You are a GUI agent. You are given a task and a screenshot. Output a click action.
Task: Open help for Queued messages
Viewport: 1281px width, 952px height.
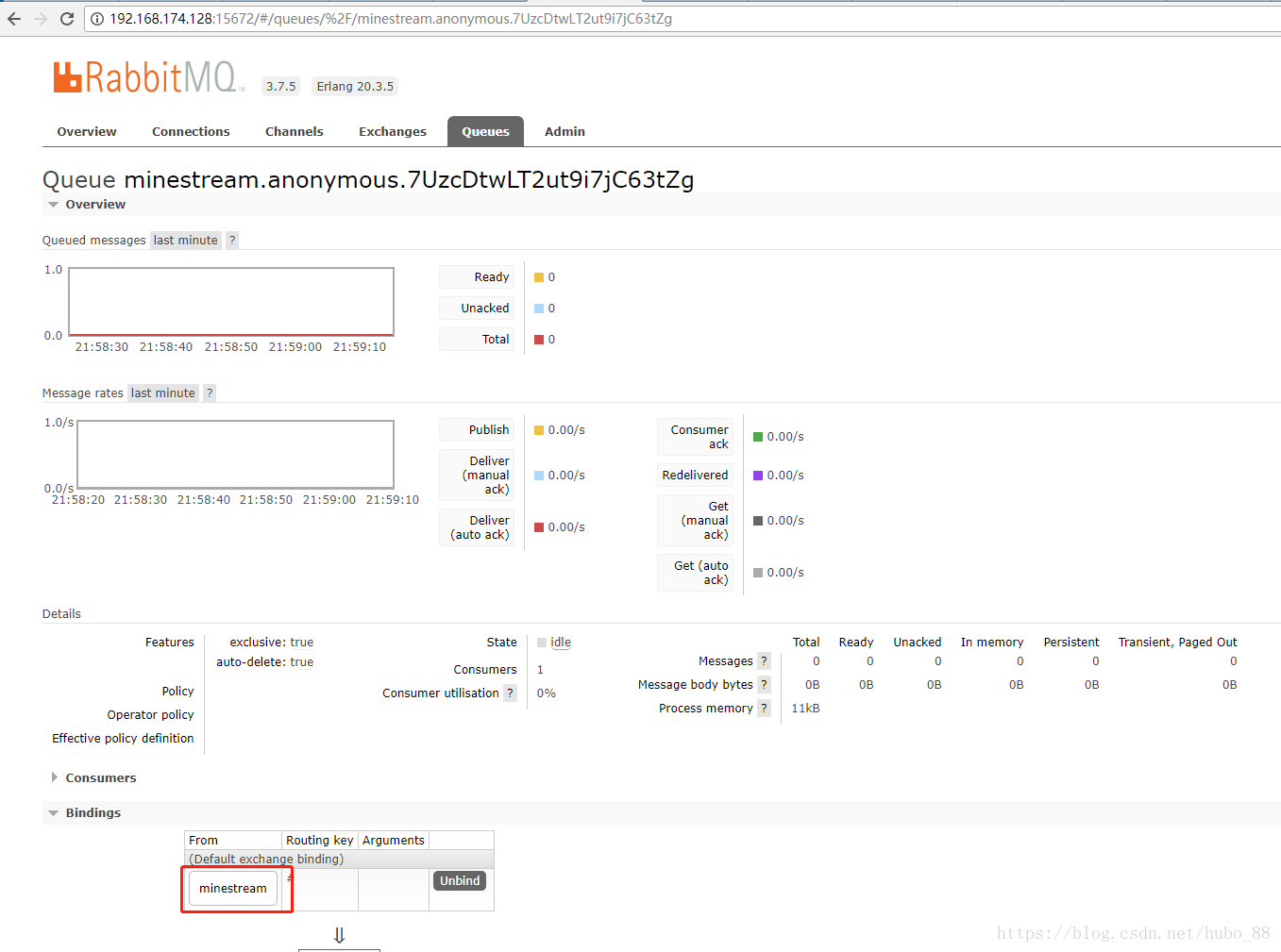tap(232, 241)
